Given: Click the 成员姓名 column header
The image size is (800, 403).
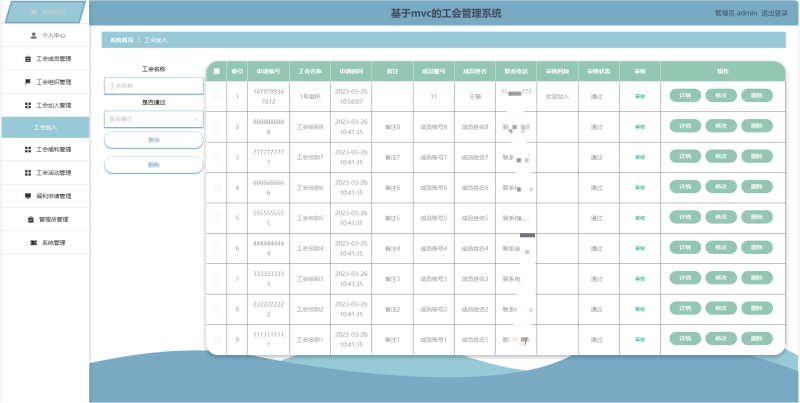Looking at the screenshot, I should (474, 71).
